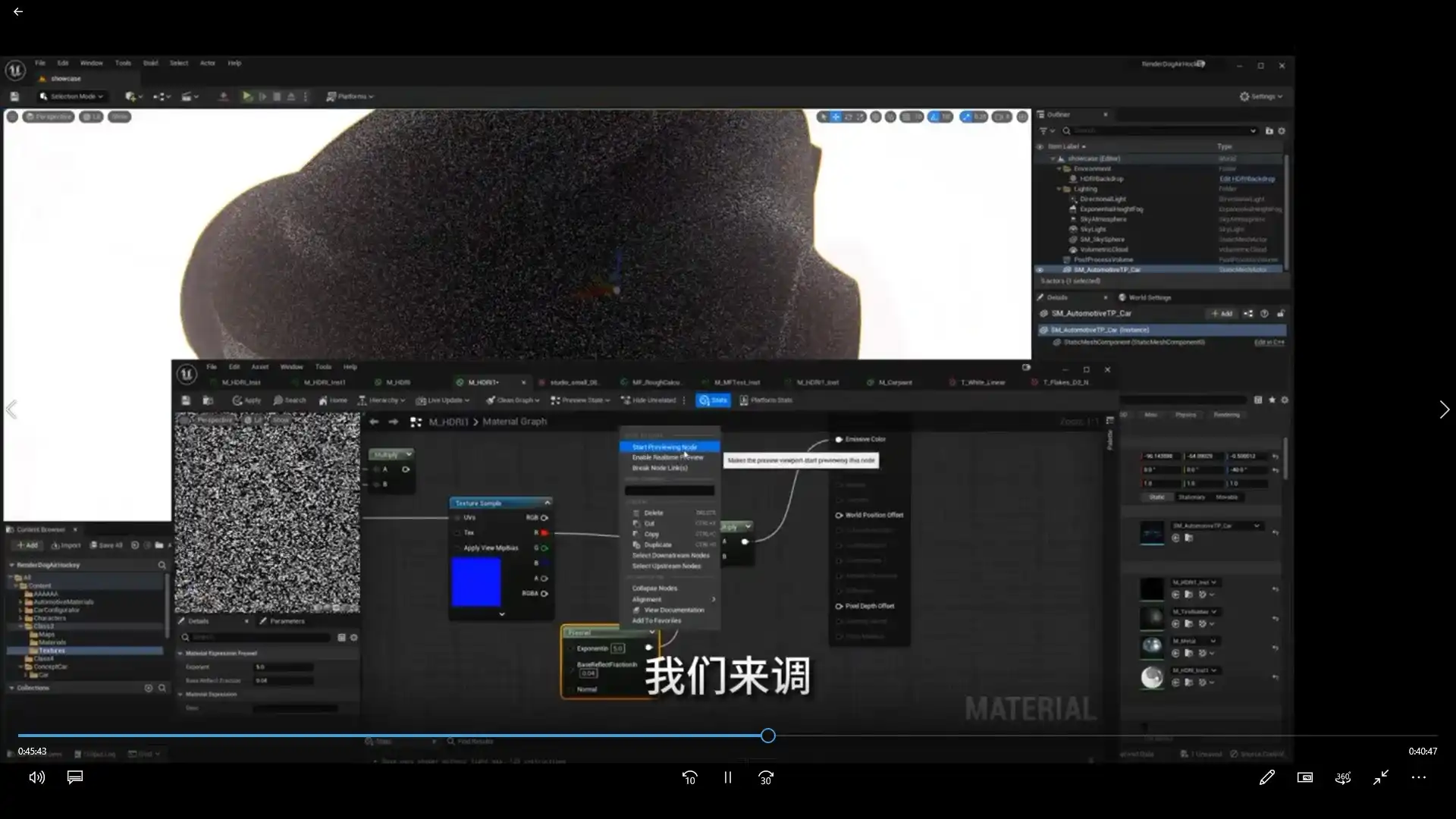Viewport: 1456px width, 819px height.
Task: Toggle the Stats display in the material editor
Action: (x=714, y=400)
